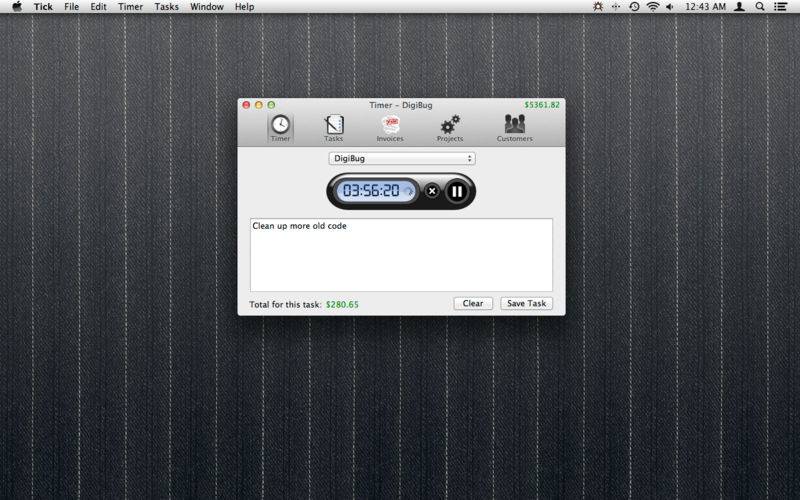Open the Tasks menu in menu bar
Viewport: 800px width, 500px height.
tap(167, 7)
